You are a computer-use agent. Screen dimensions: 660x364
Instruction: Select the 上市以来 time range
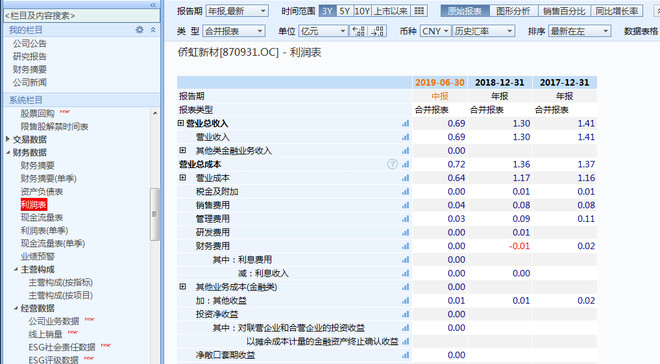point(391,11)
